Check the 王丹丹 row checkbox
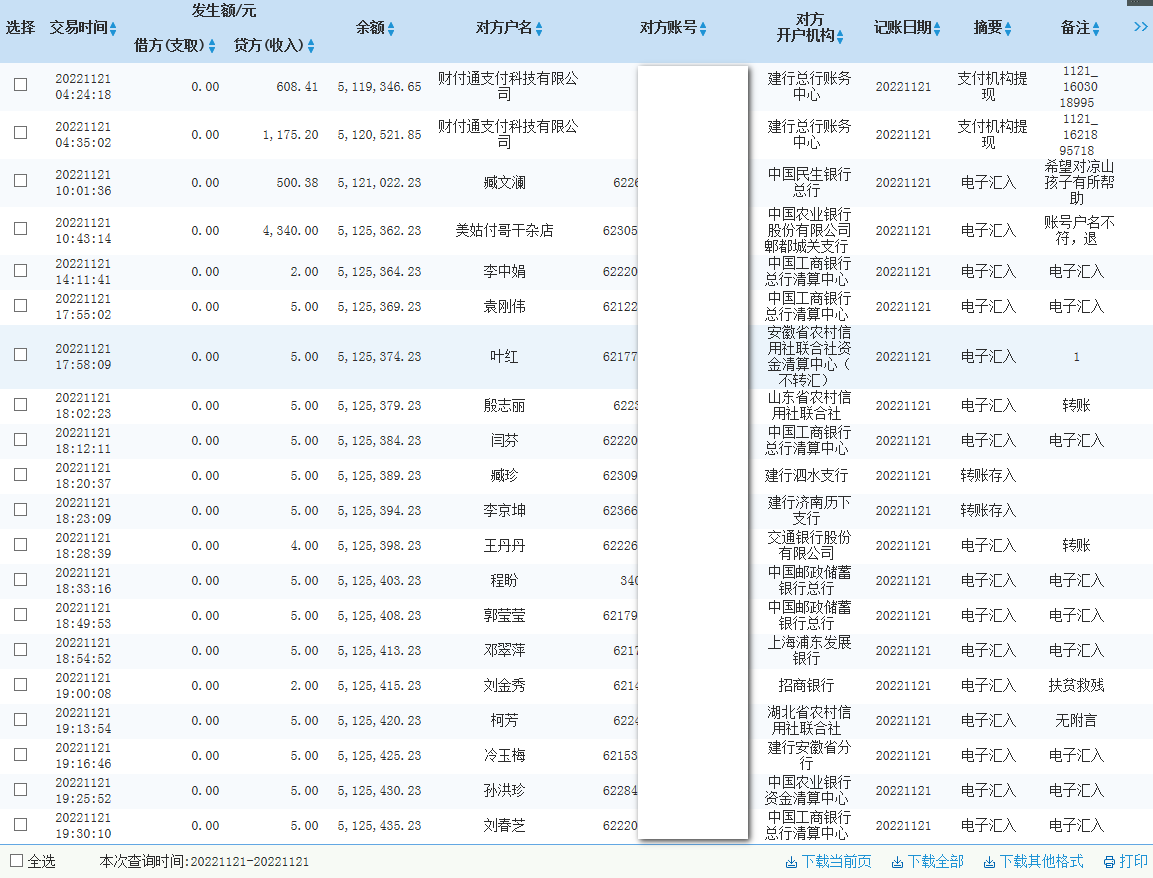Screen dimensions: 1153x878 (21, 544)
